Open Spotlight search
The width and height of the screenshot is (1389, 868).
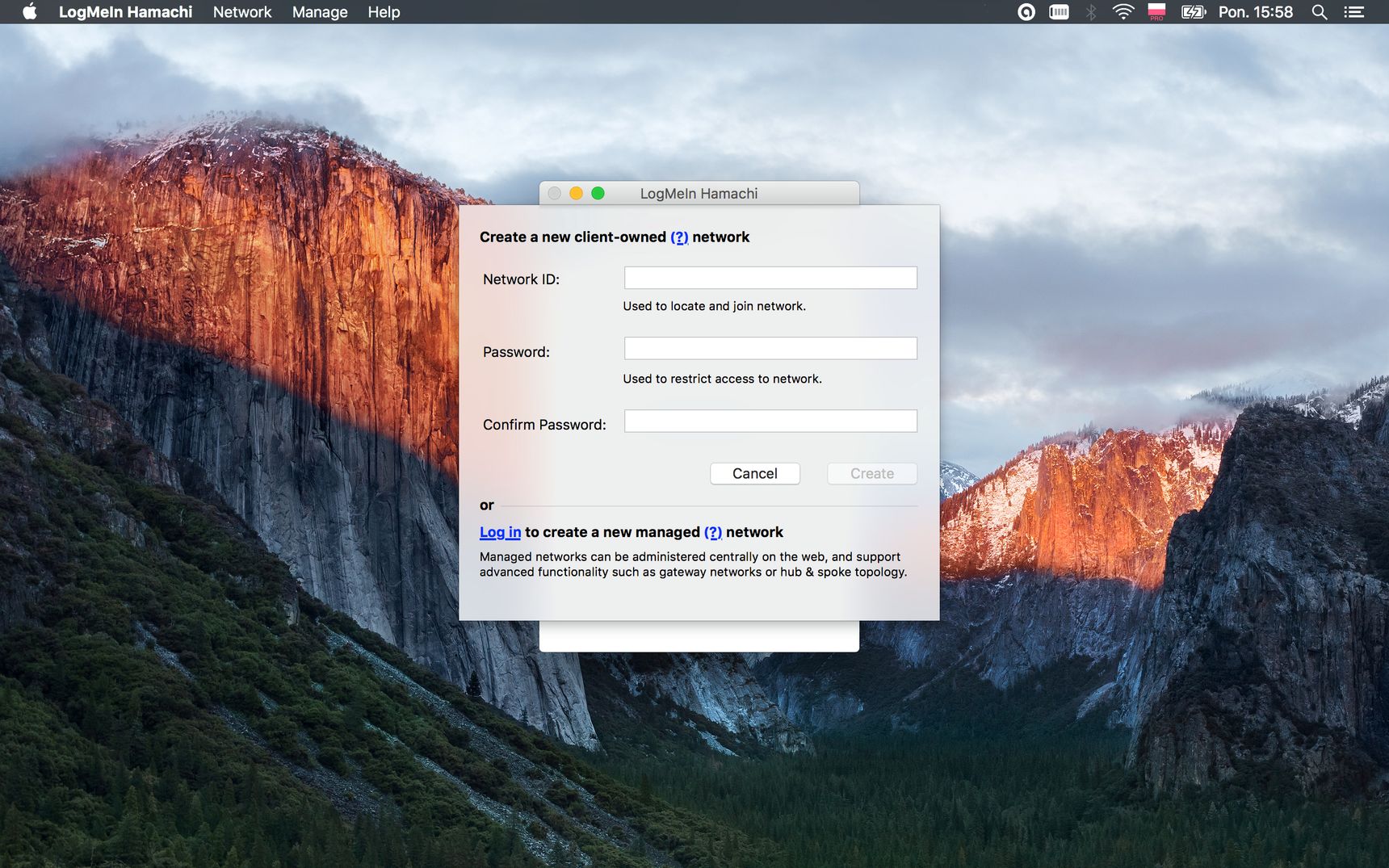pyautogui.click(x=1320, y=12)
